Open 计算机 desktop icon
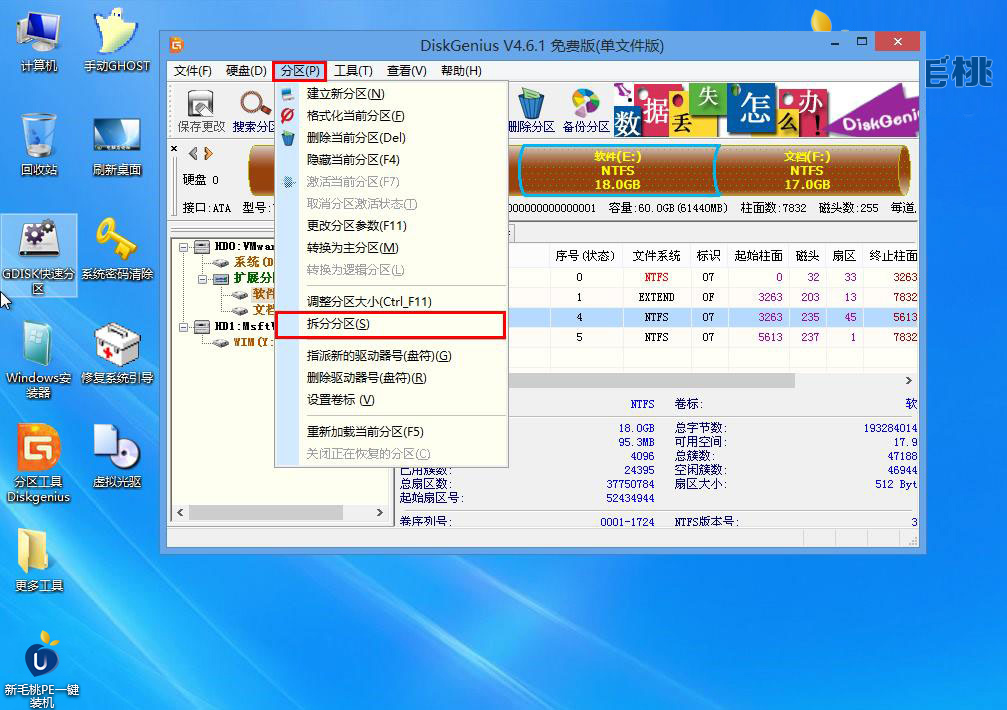This screenshot has height=710, width=1007. pos(39,40)
